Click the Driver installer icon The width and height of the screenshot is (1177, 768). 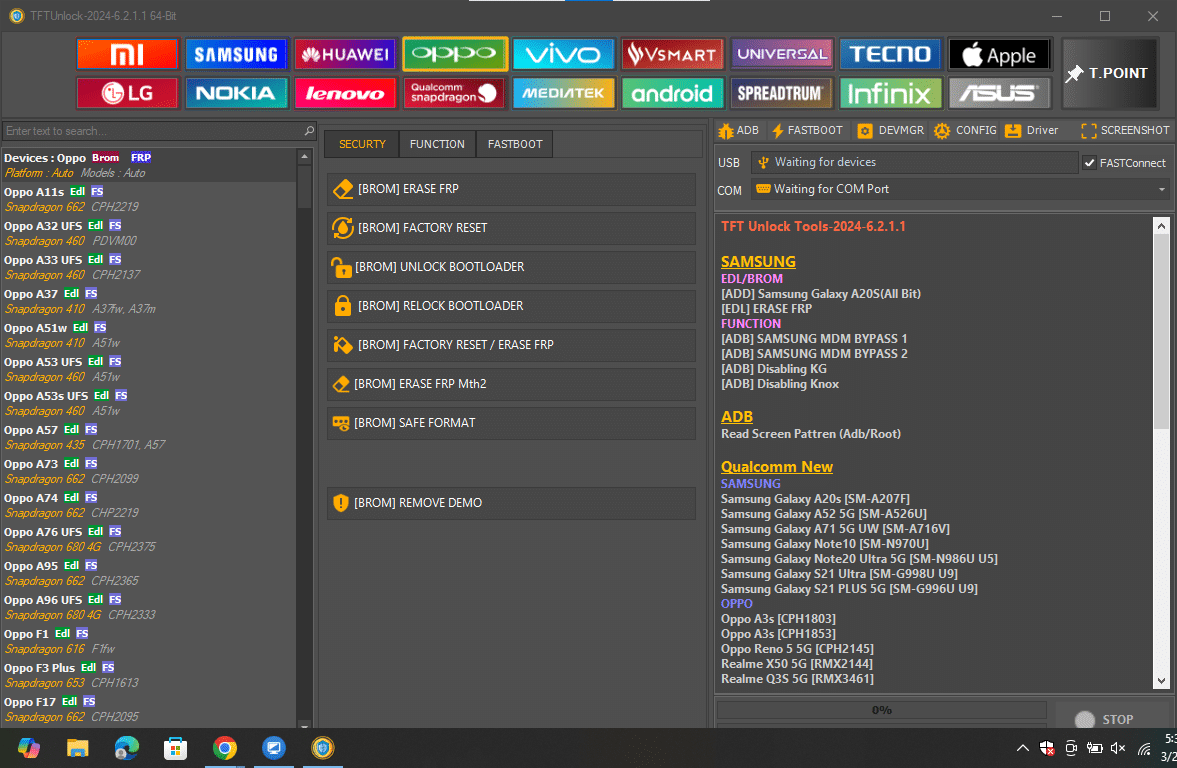click(1031, 130)
